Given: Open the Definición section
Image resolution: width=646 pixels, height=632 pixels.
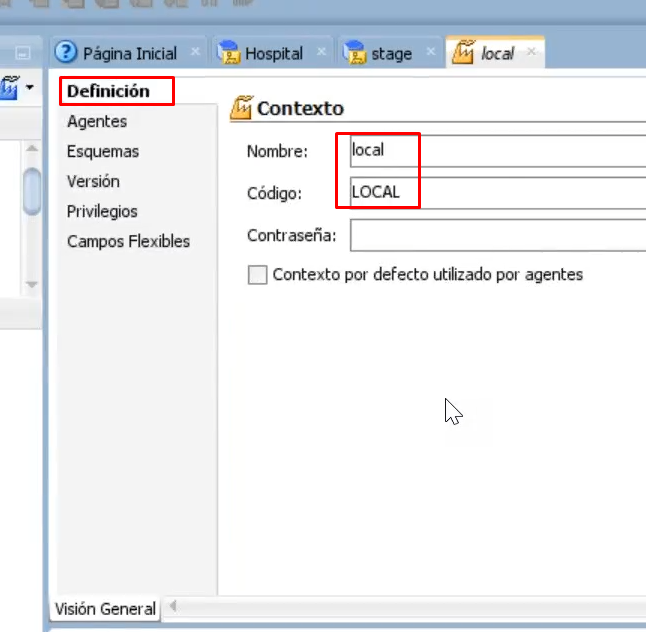Looking at the screenshot, I should (x=108, y=91).
